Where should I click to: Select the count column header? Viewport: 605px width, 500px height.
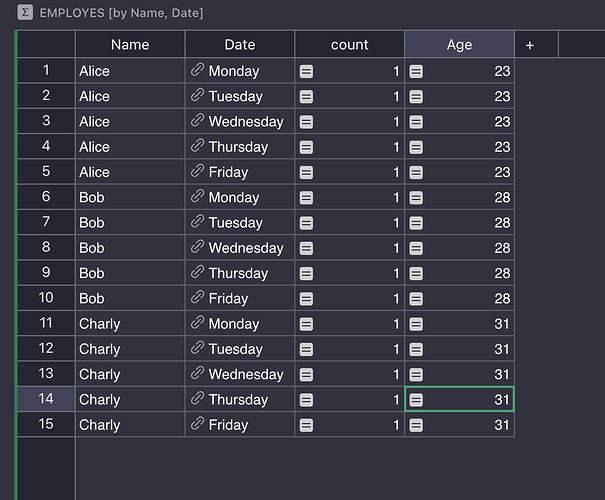pyautogui.click(x=349, y=45)
